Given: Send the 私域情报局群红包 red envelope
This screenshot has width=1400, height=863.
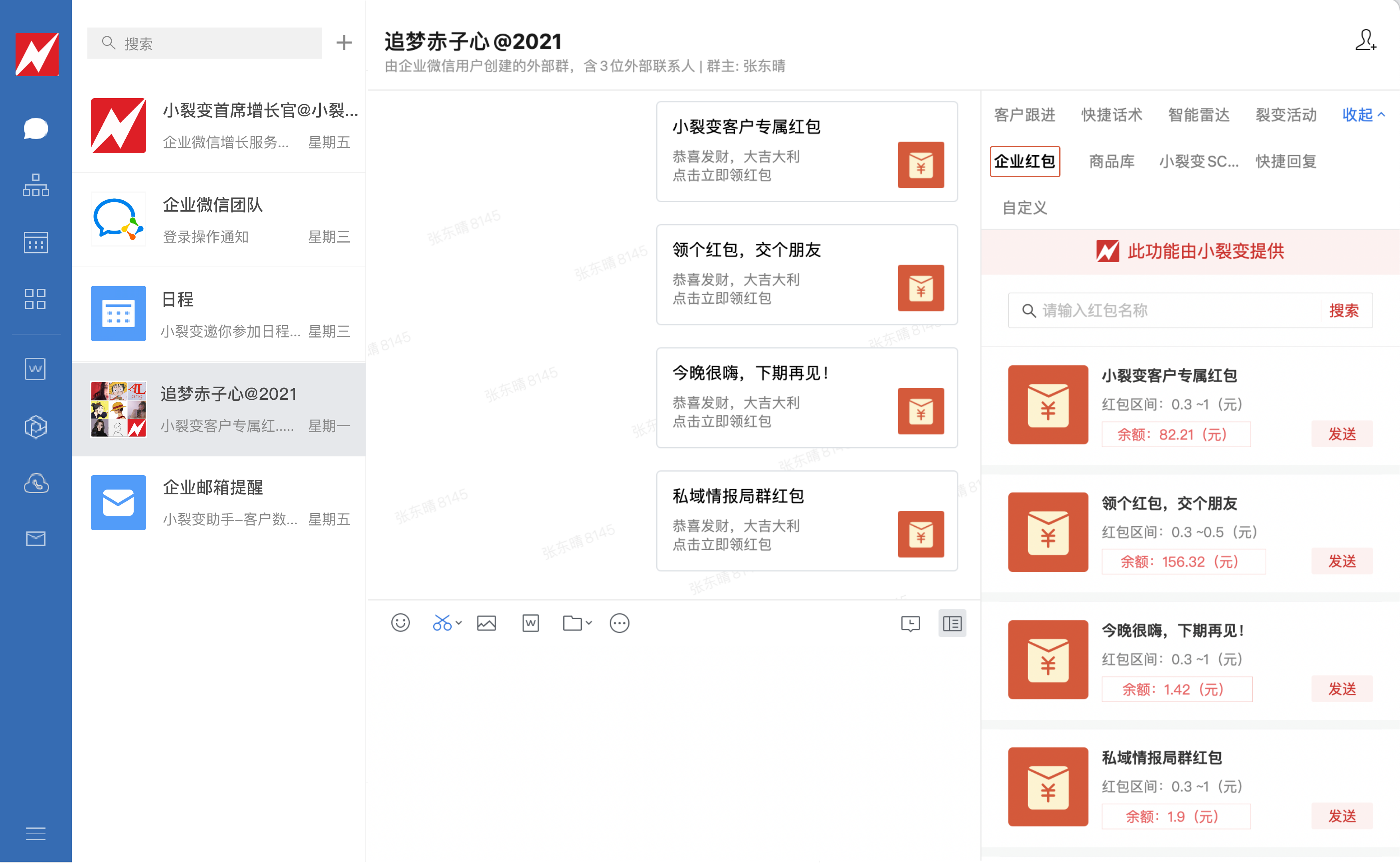Looking at the screenshot, I should 1342,816.
